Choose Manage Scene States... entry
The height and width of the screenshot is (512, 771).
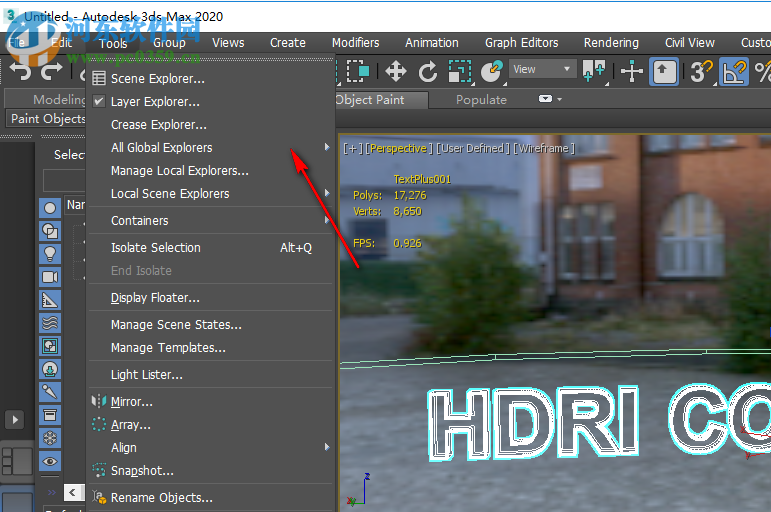[x=210, y=325]
